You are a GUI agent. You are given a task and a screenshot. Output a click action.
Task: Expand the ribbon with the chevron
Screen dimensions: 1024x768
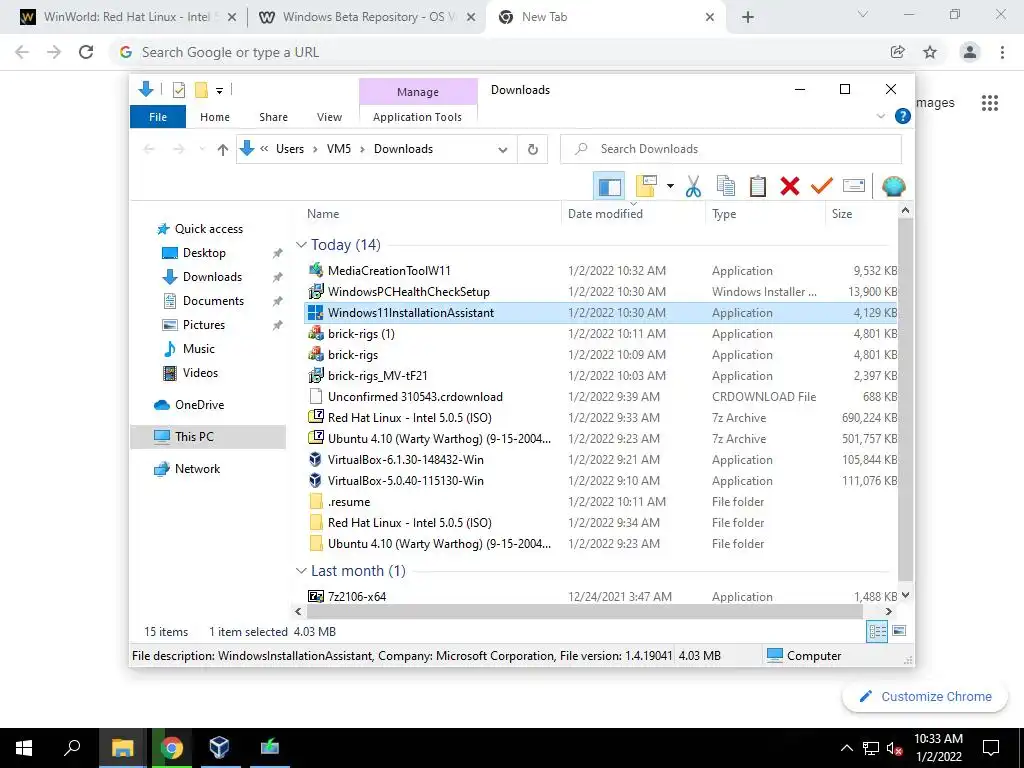[881, 116]
